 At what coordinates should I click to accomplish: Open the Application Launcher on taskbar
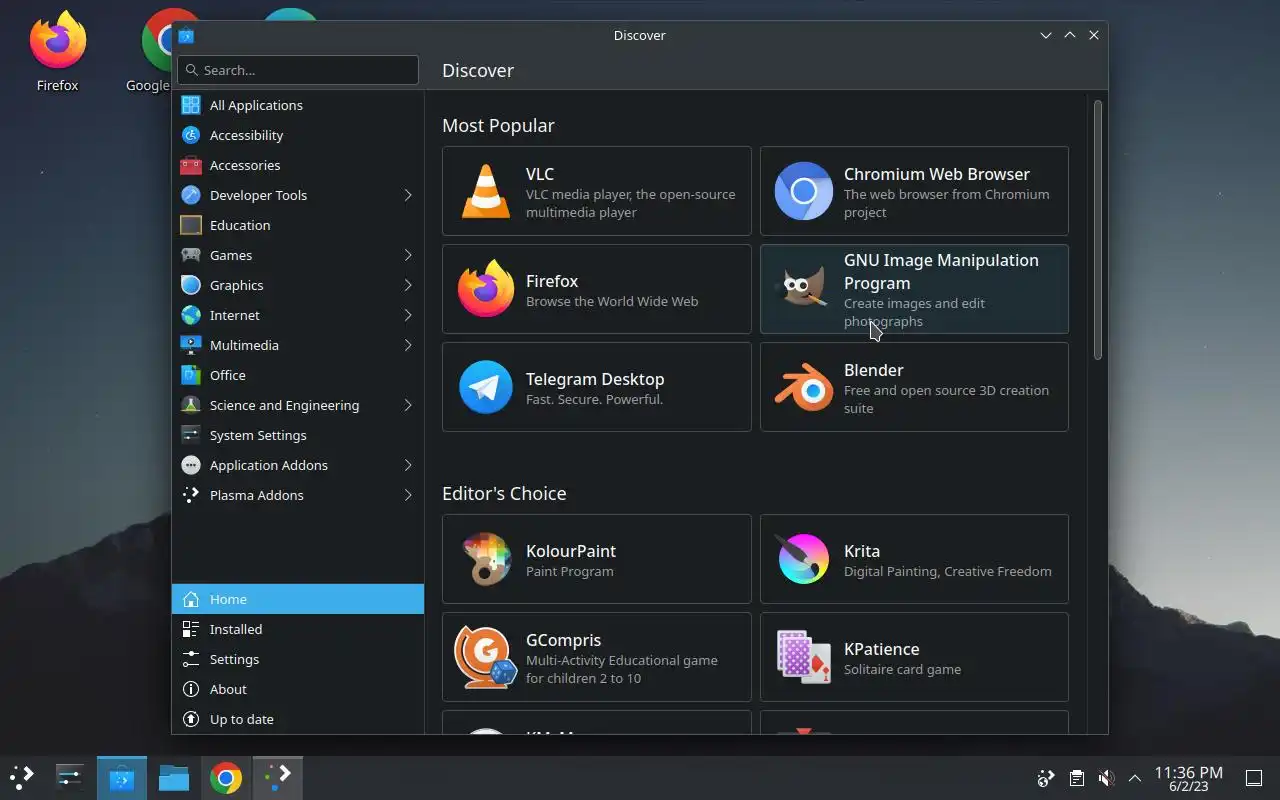tap(22, 777)
